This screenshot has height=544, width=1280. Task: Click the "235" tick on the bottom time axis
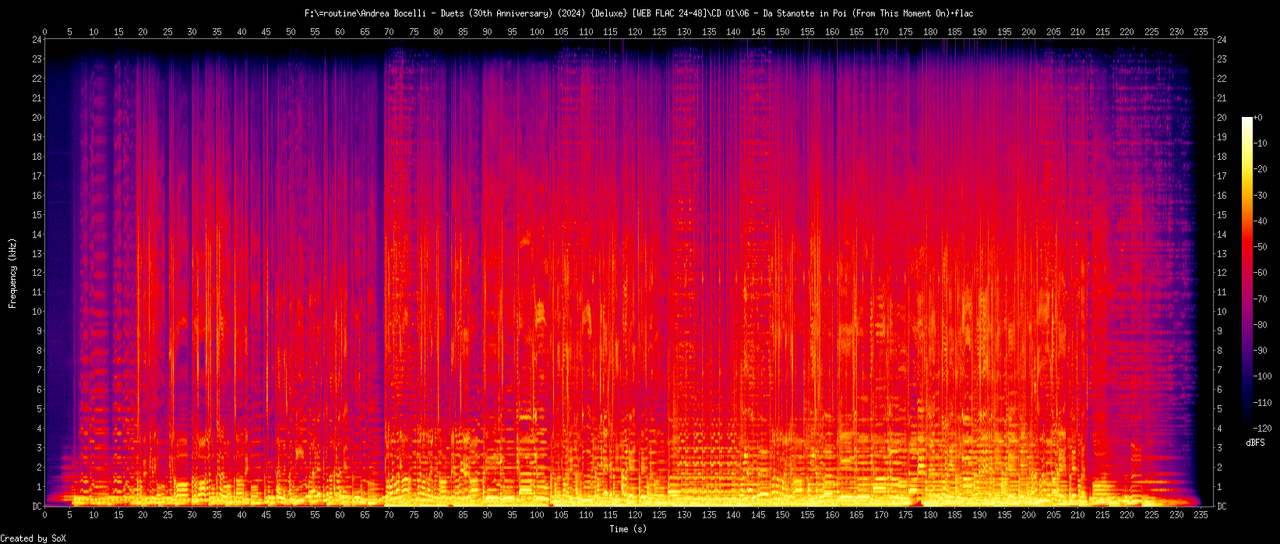tap(1199, 516)
